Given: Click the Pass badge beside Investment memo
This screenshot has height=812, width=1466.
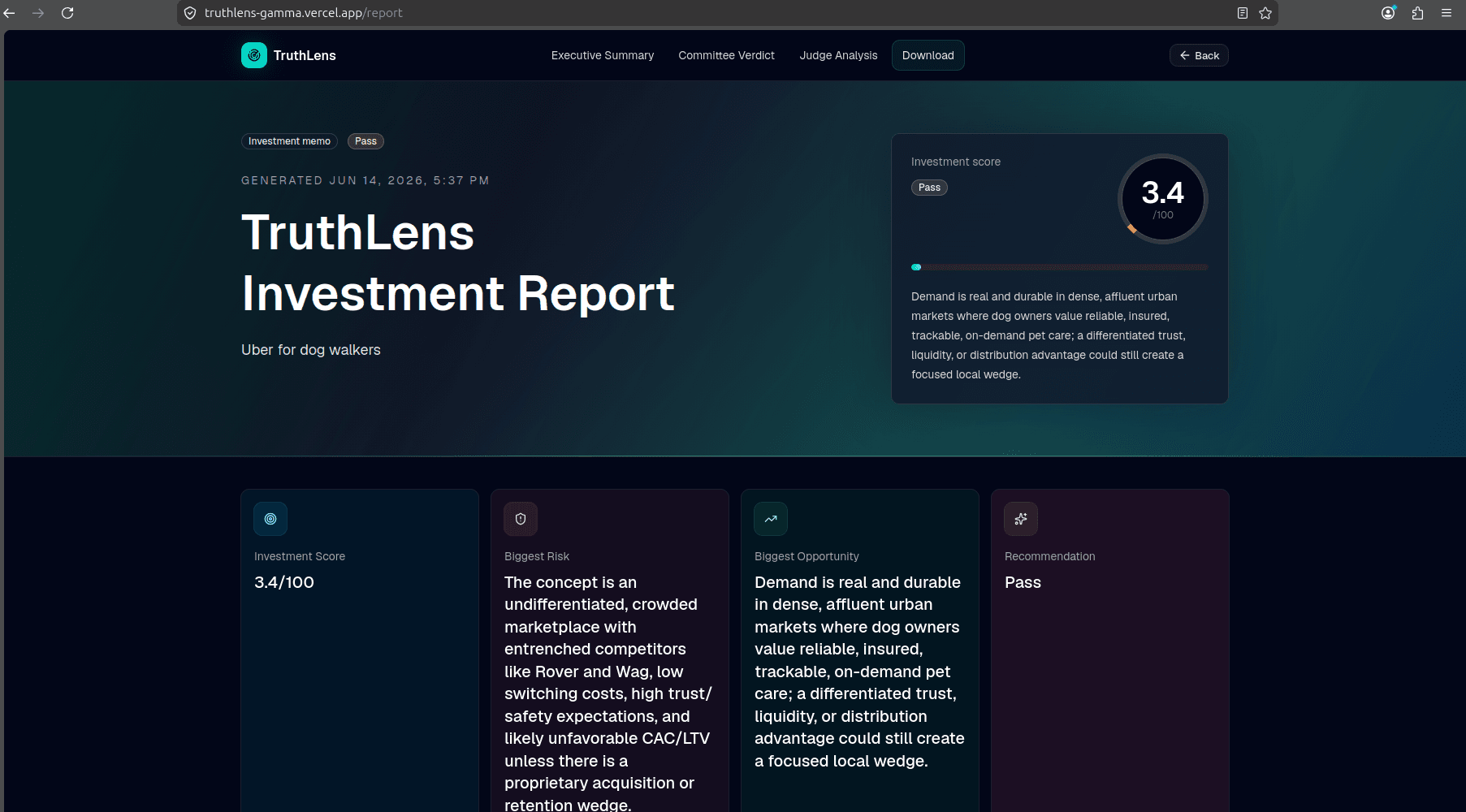Looking at the screenshot, I should click(365, 141).
